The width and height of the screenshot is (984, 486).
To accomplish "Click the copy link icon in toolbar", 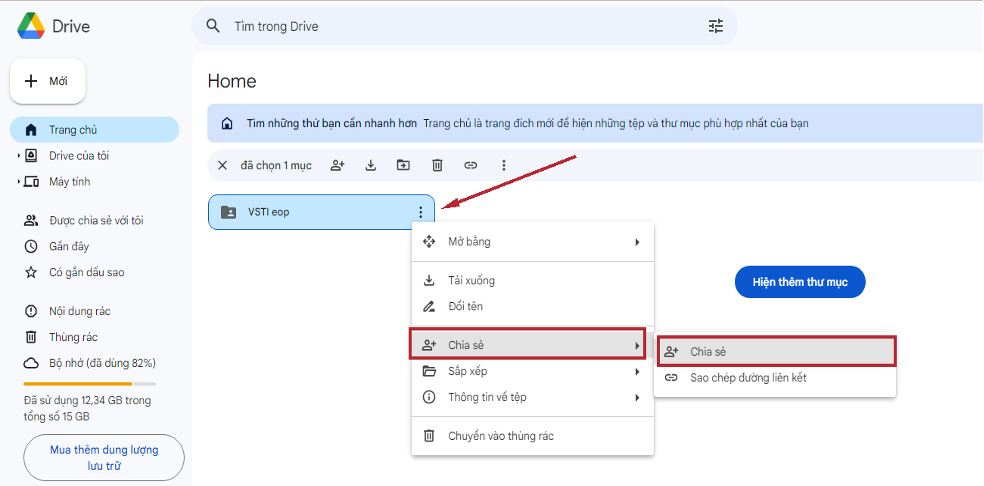I will [x=470, y=165].
